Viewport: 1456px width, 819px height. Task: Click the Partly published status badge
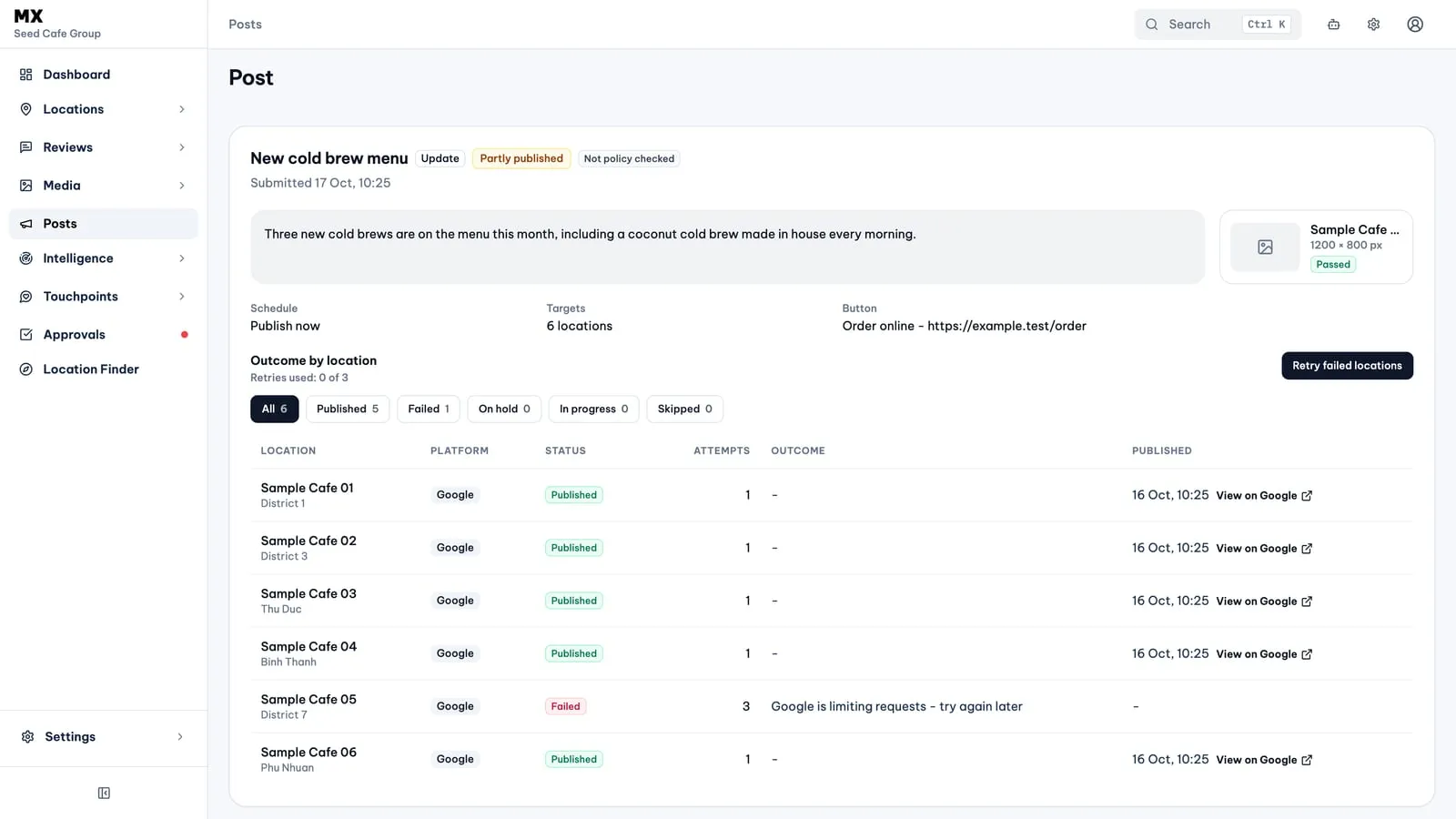521,158
